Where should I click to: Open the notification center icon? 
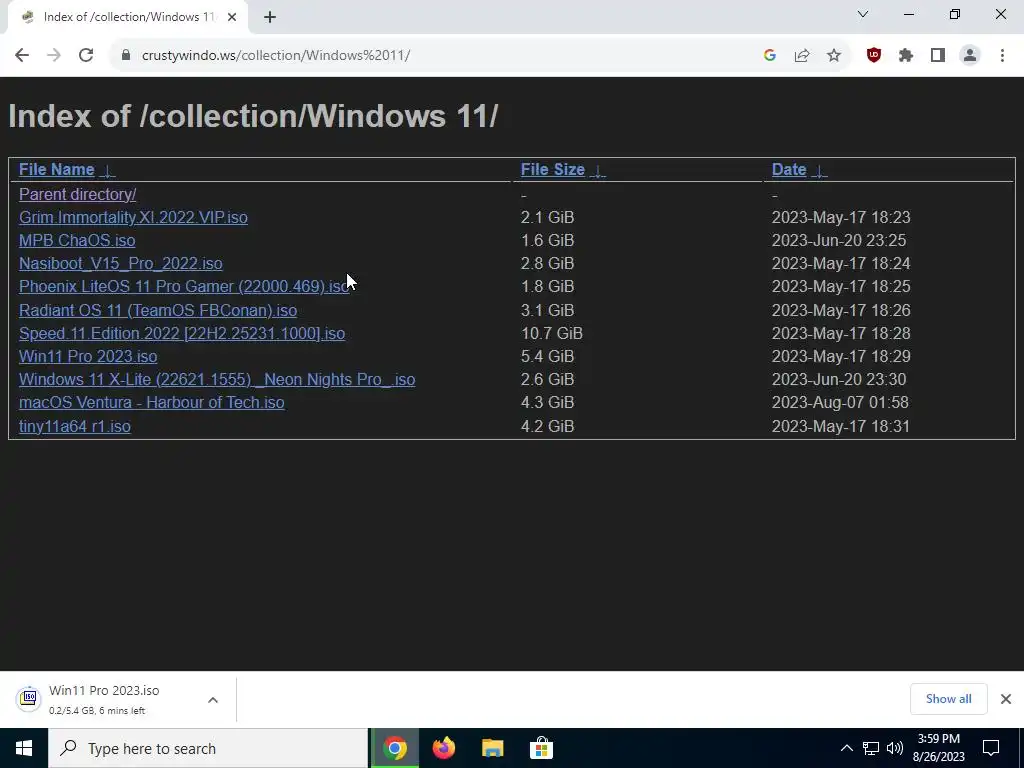(991, 748)
